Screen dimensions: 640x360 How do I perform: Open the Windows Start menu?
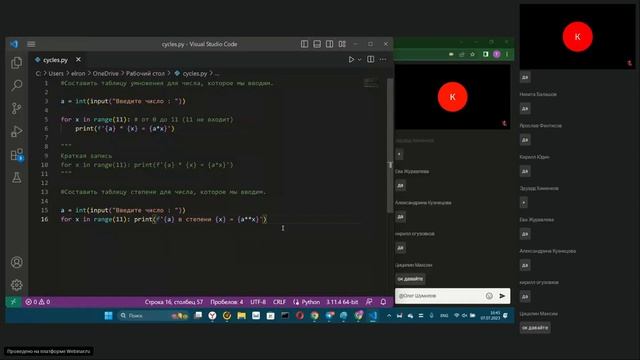pyautogui.click(x=109, y=316)
